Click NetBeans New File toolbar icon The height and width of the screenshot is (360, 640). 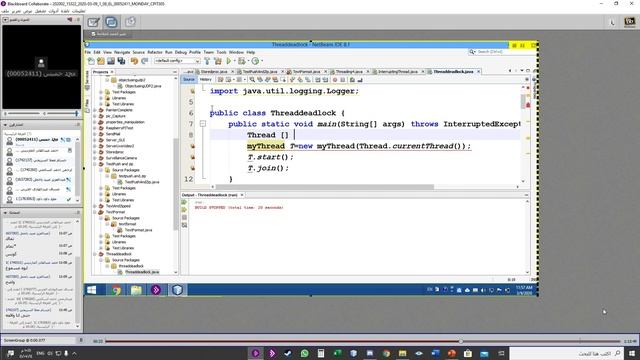[91, 61]
